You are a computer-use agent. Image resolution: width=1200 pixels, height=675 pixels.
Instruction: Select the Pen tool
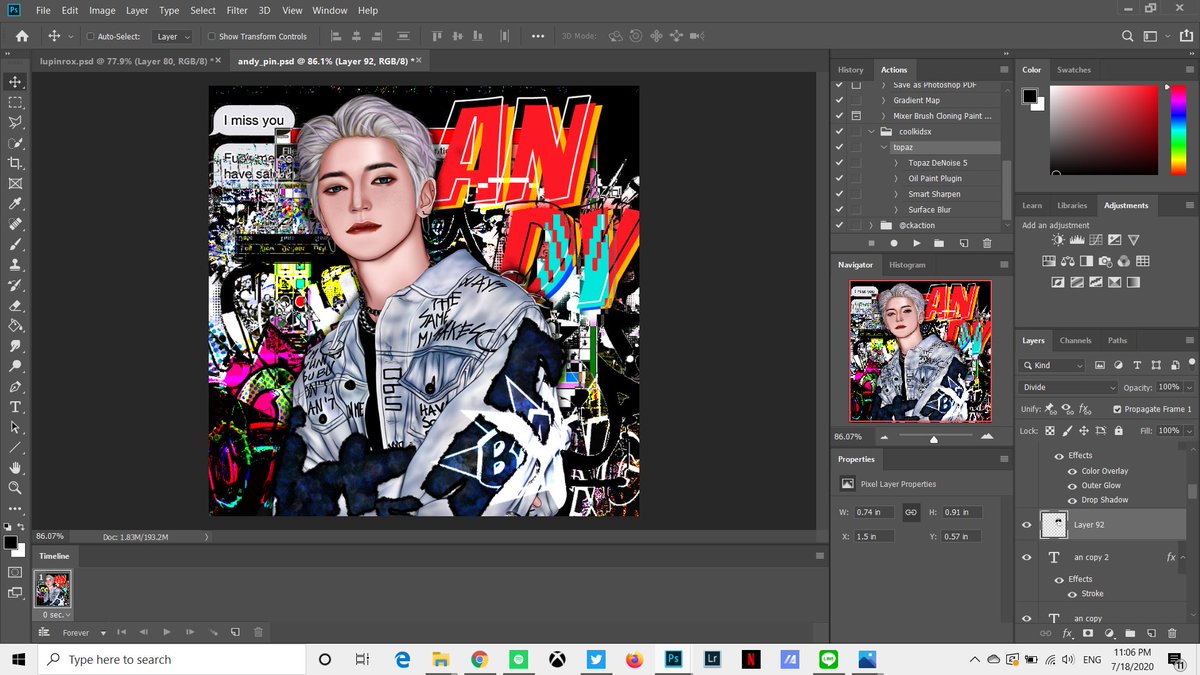[x=15, y=387]
